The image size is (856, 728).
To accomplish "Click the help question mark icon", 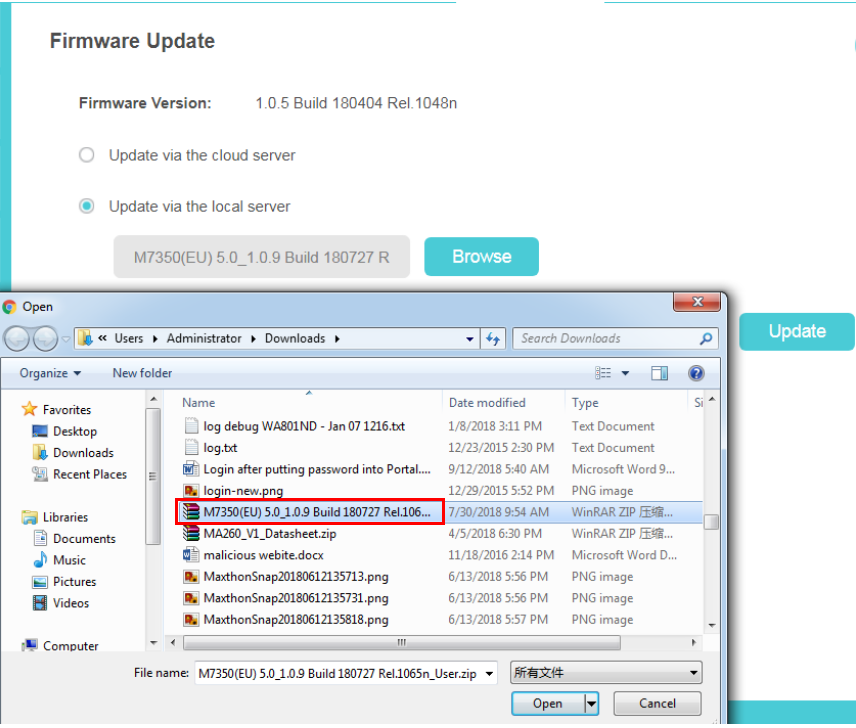I will pyautogui.click(x=696, y=373).
